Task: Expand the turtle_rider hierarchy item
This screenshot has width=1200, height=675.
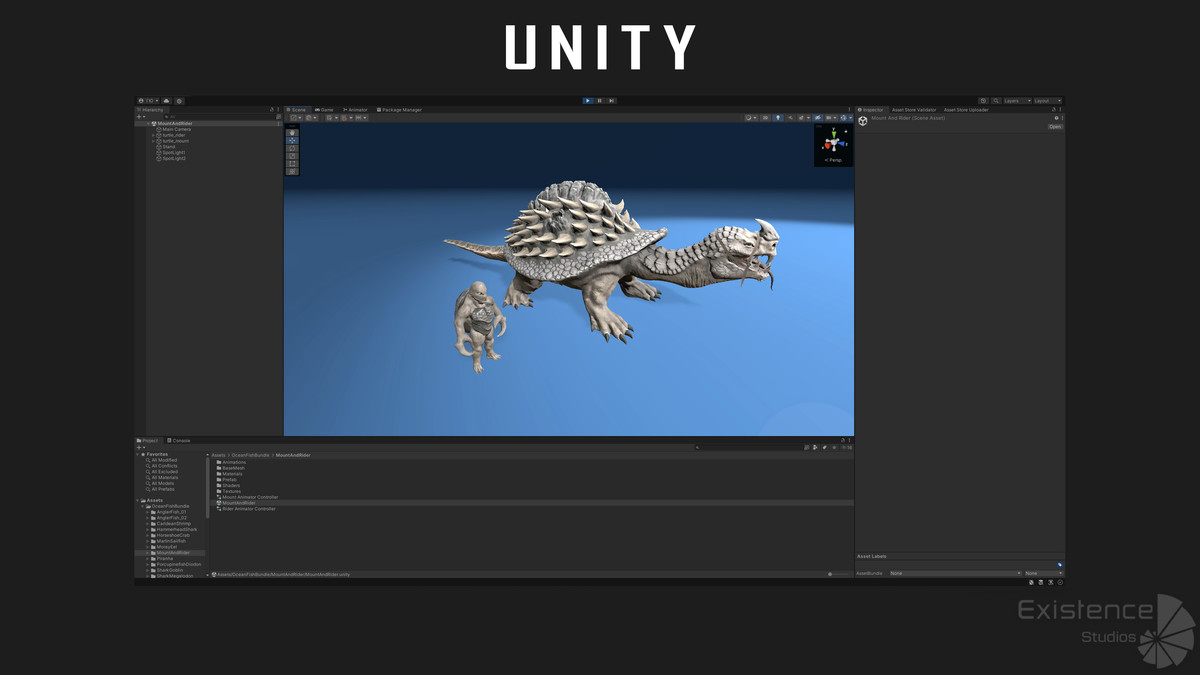Action: click(153, 135)
